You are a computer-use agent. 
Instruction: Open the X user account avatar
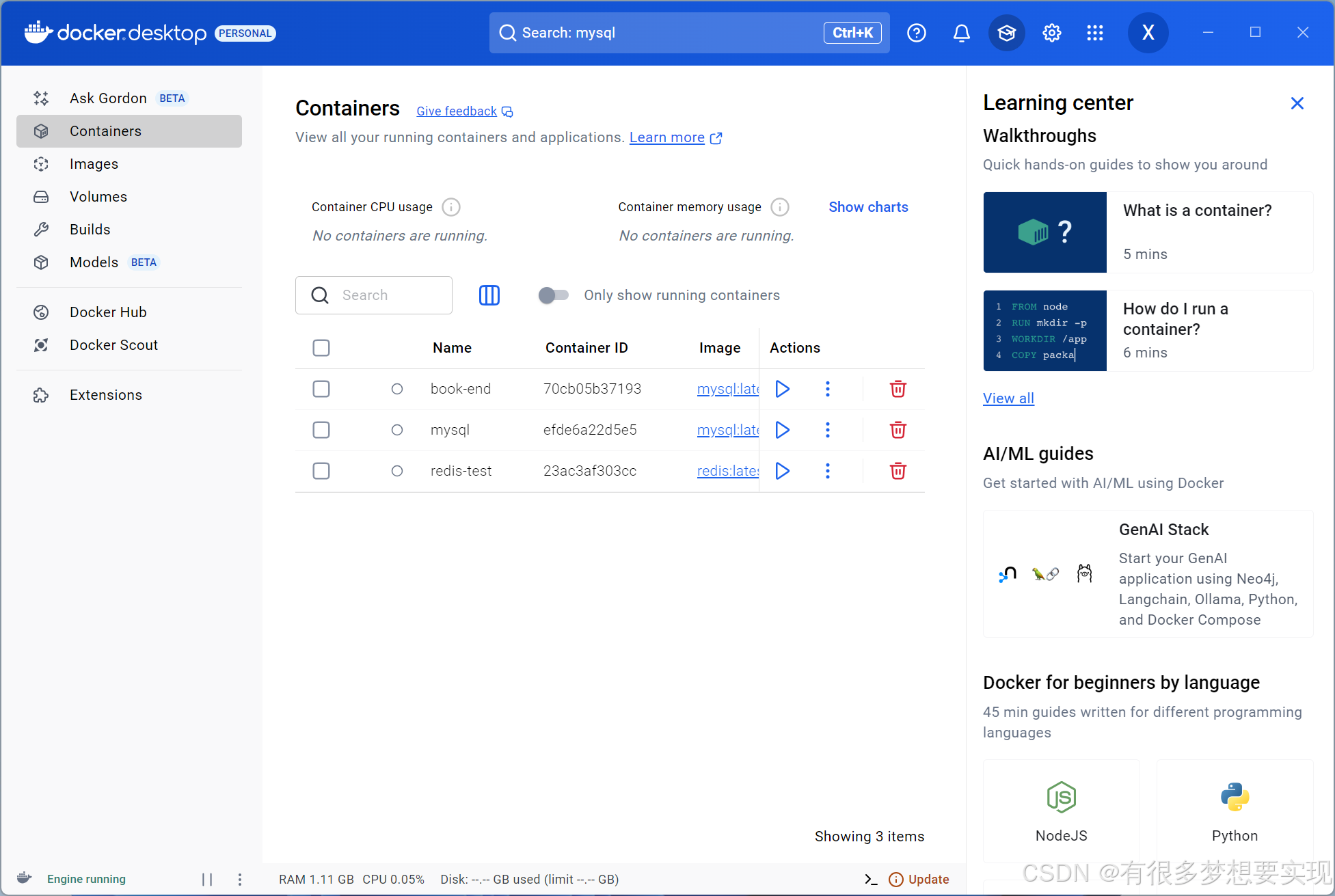[x=1148, y=33]
